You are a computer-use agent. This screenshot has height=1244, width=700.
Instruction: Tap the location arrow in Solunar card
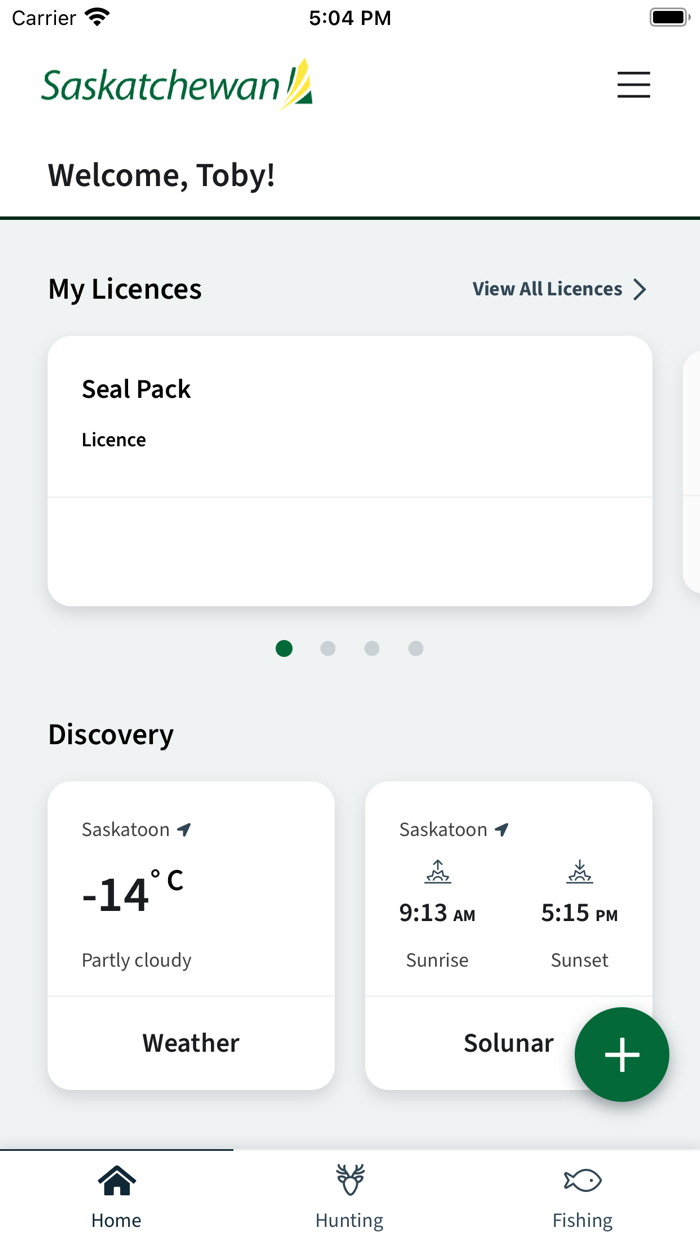tap(502, 829)
